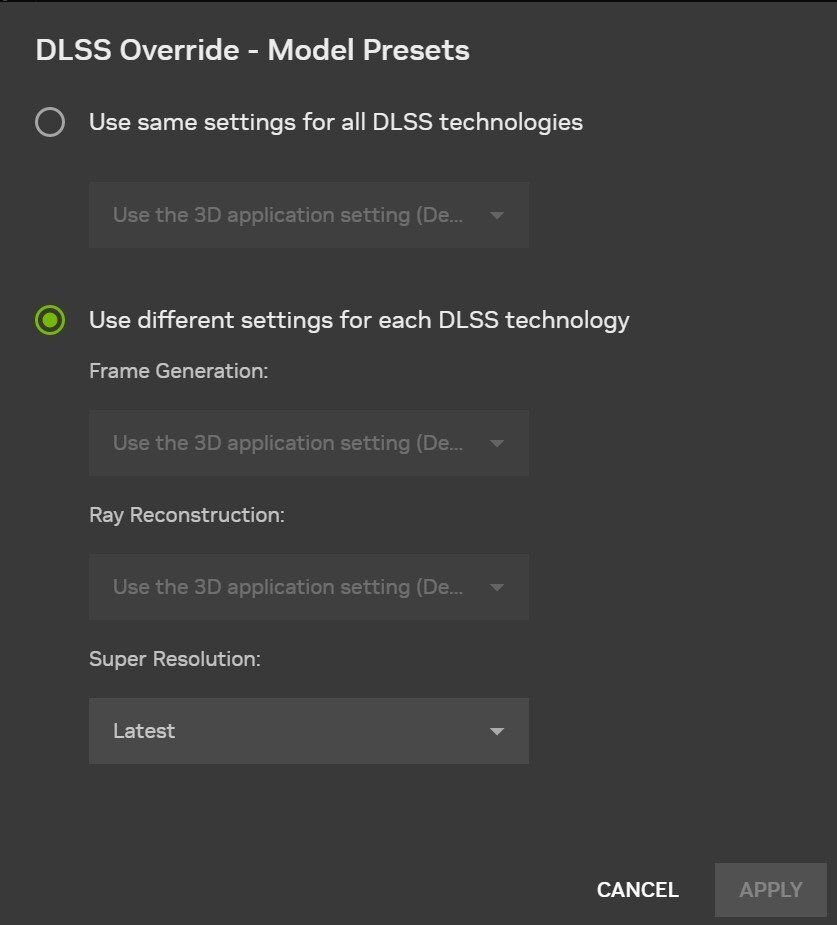Image resolution: width=837 pixels, height=925 pixels.
Task: Click the 'Frame Generation:' label
Action: [179, 371]
